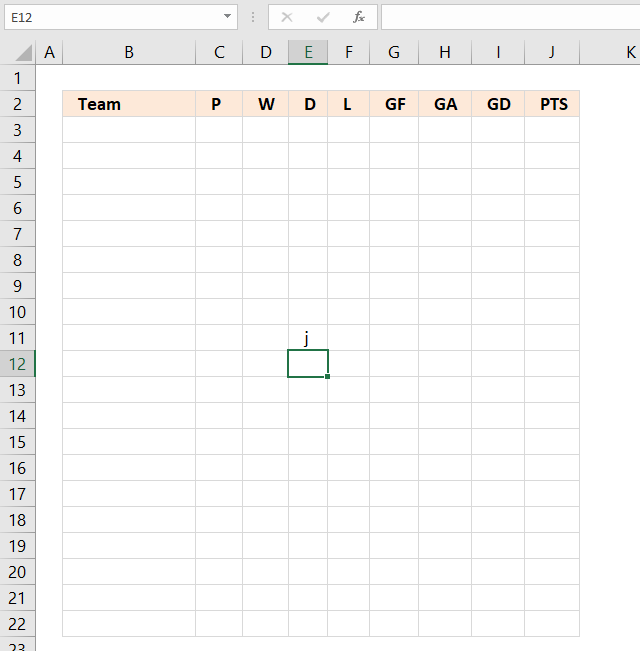Screen dimensions: 640x651
Task: Select column I header
Action: click(x=498, y=52)
